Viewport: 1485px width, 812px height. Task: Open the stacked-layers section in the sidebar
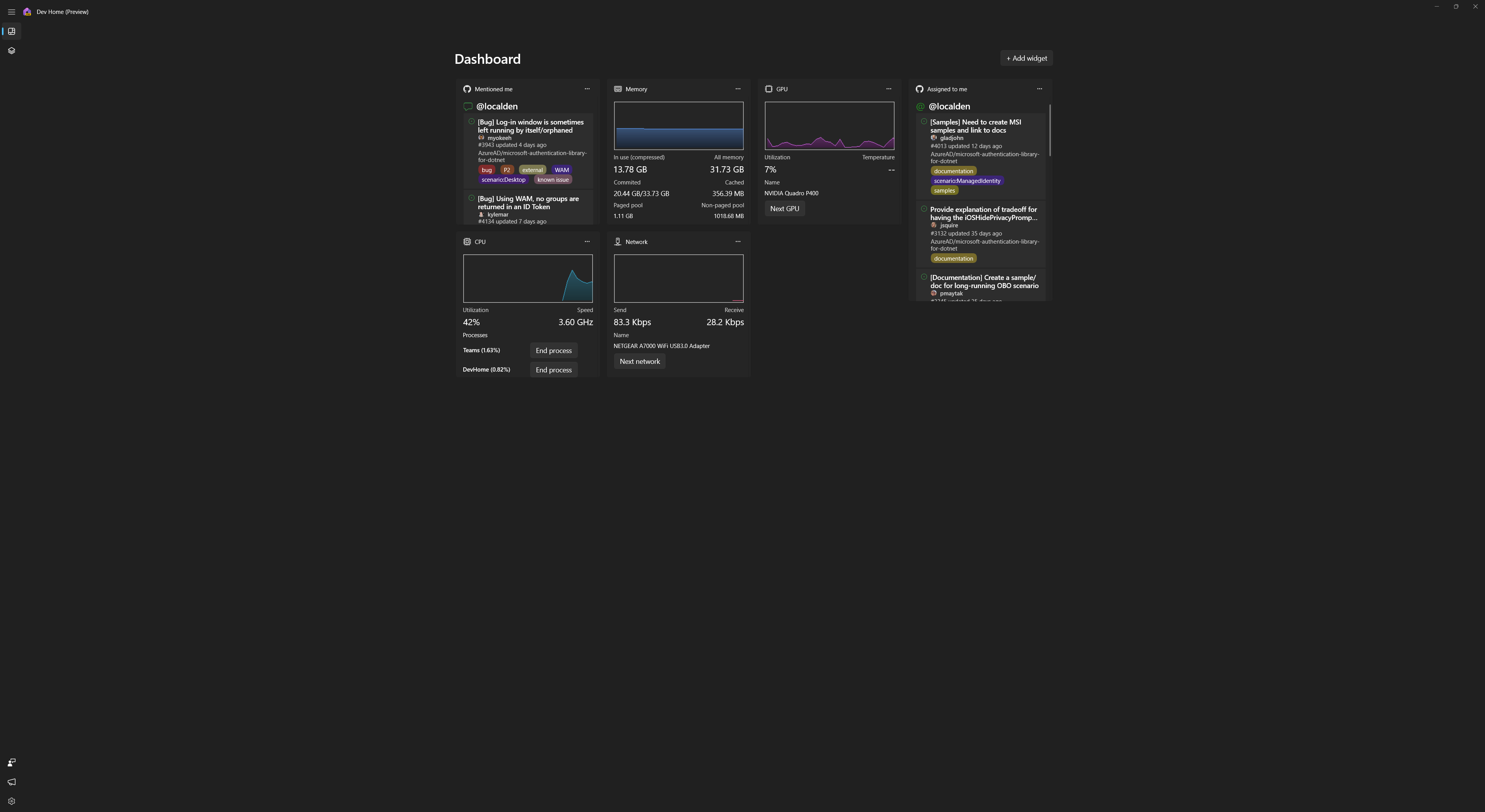pos(12,50)
